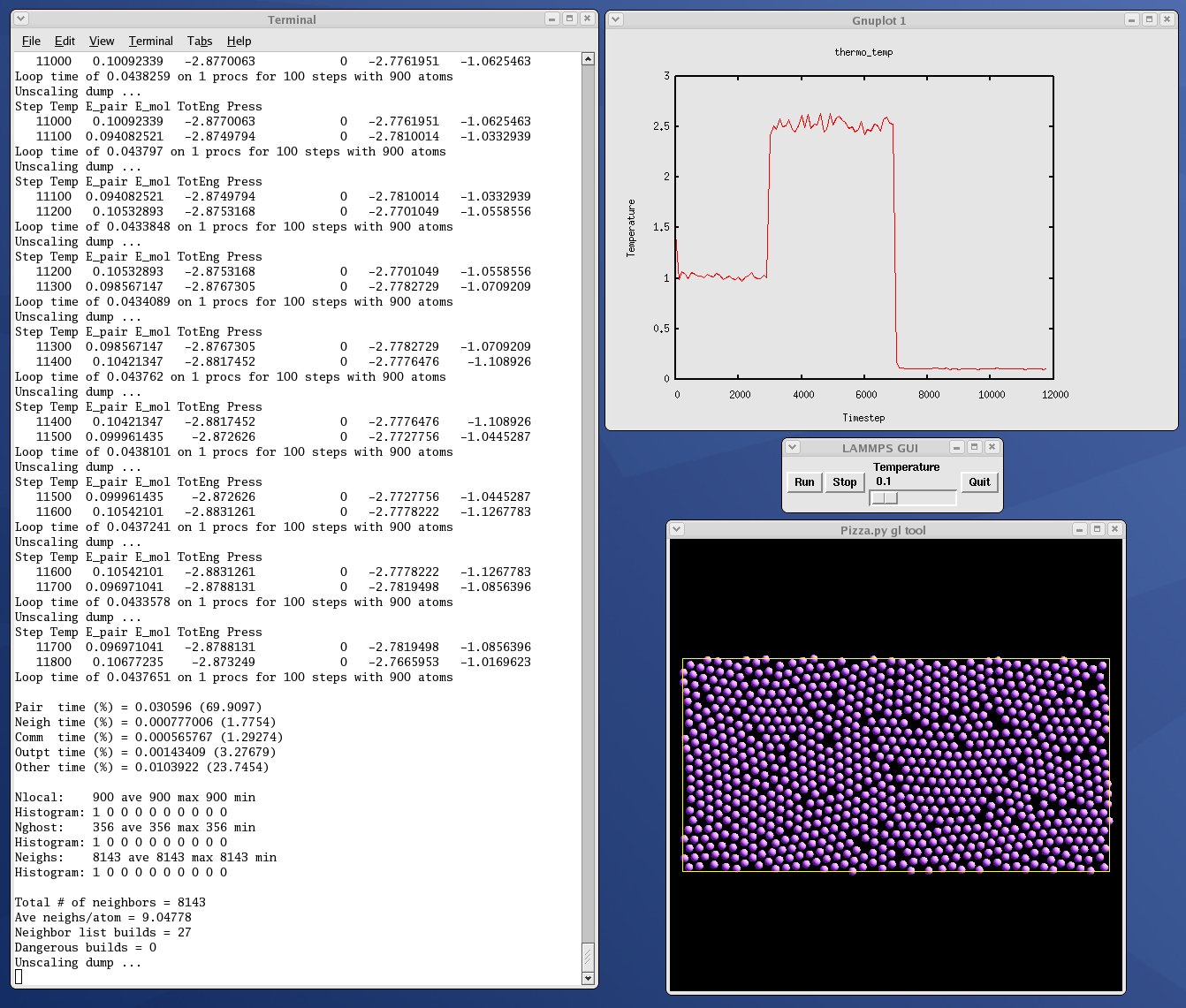Screen dimensions: 1186x1008
Task: Open the Edit menu in Terminal
Action: click(65, 41)
